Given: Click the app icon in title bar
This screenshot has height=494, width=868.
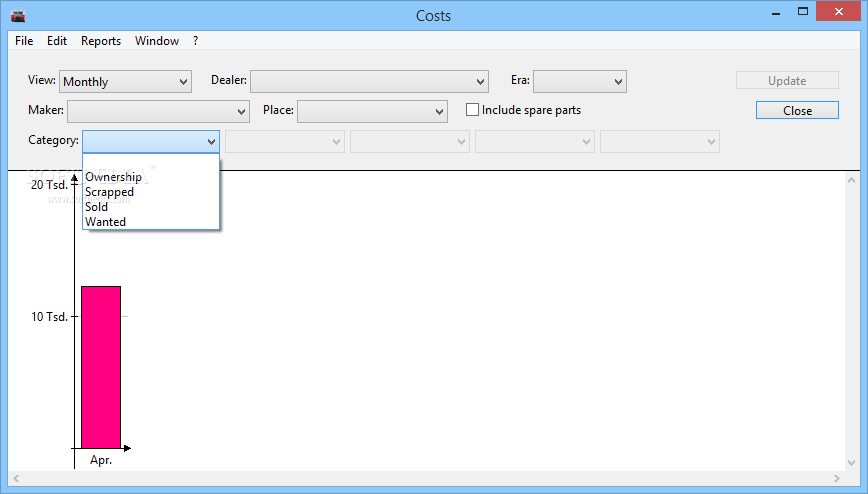Looking at the screenshot, I should (18, 16).
